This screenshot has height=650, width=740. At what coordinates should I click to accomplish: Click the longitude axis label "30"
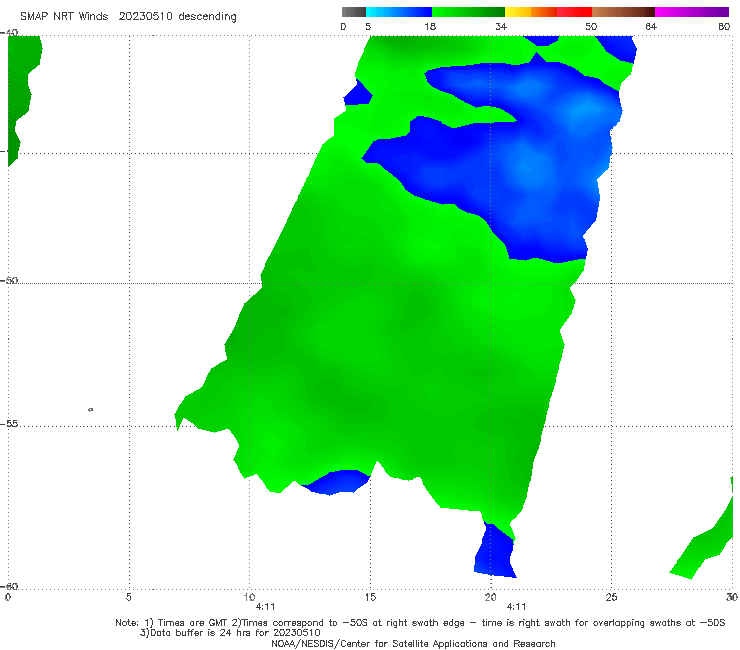(732, 598)
